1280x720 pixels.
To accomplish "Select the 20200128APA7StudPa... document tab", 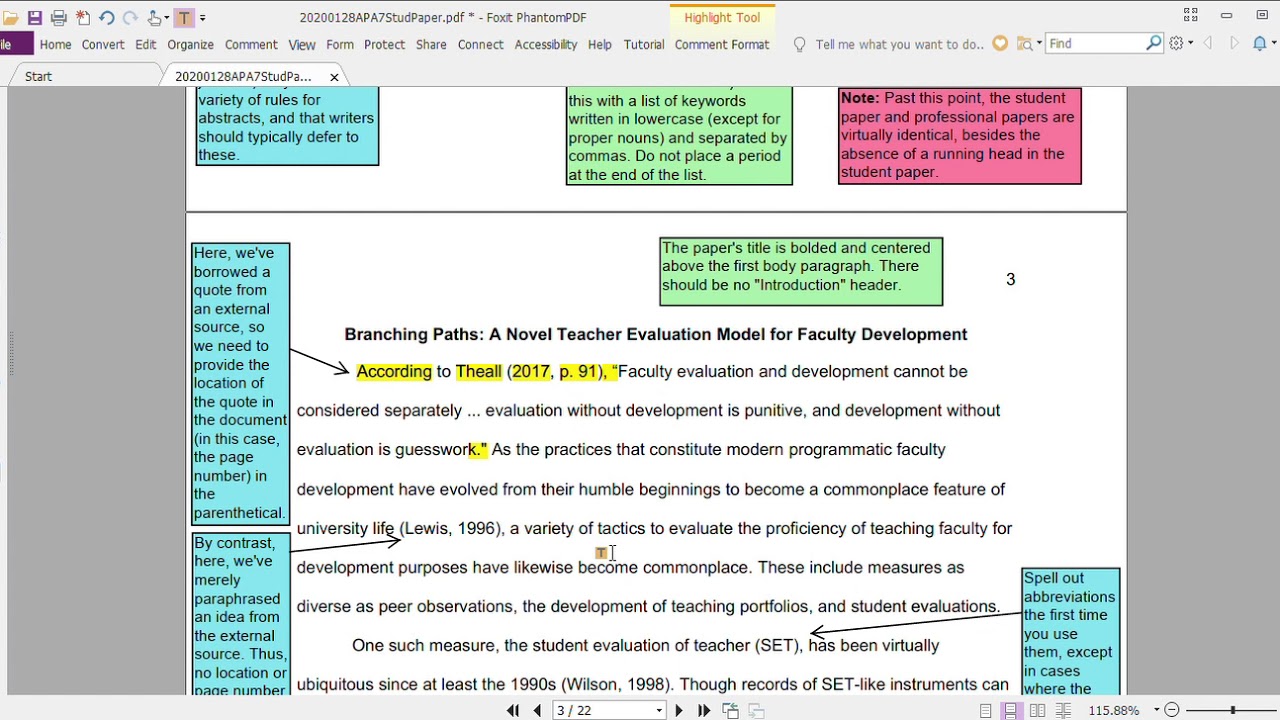I will tap(243, 76).
